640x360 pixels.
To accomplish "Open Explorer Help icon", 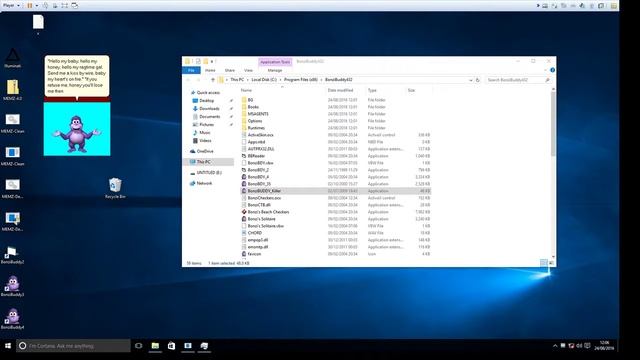I will (552, 70).
